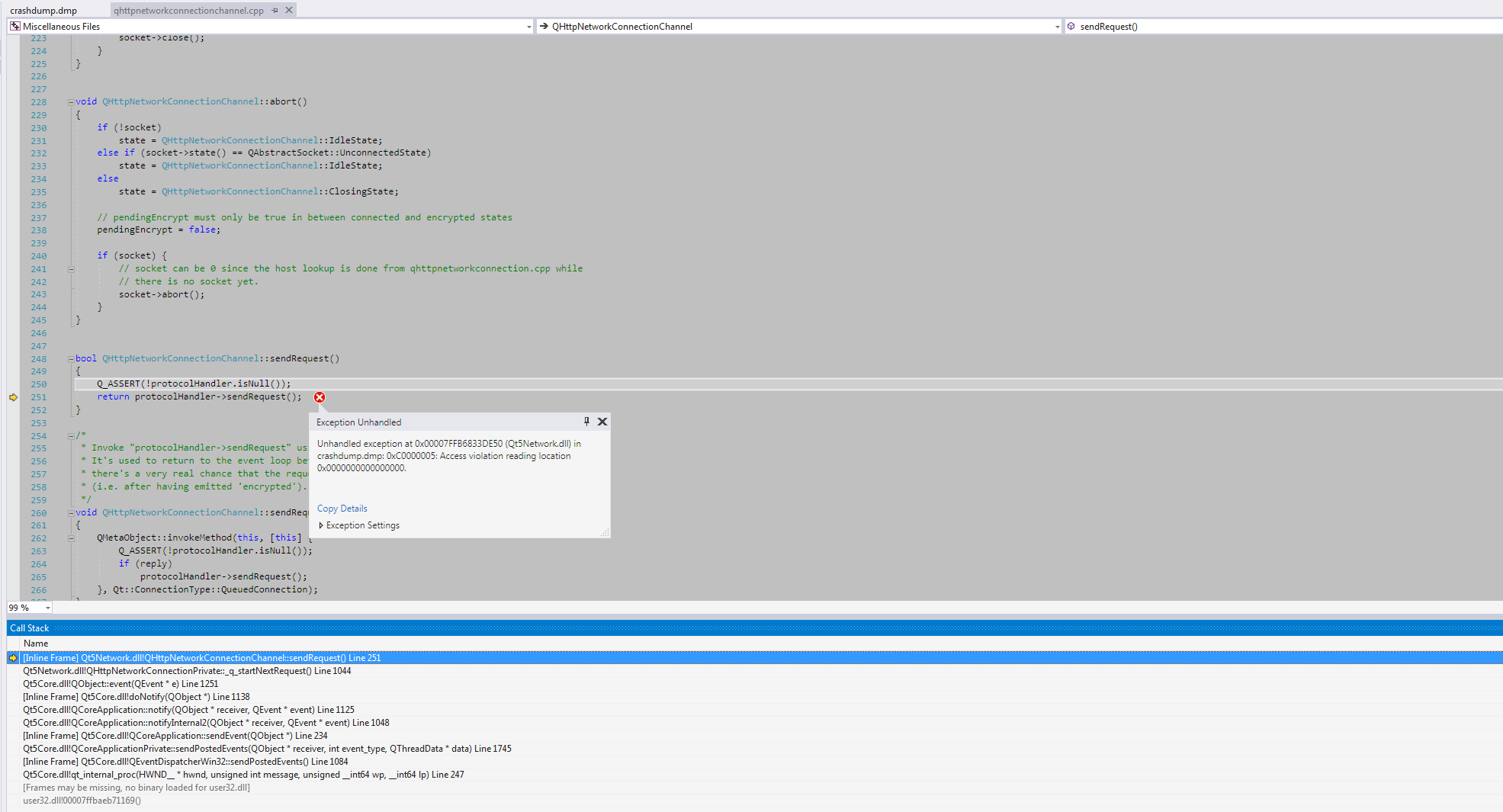Click the Miscellaneous Files project icon
The width and height of the screenshot is (1503, 812).
pyautogui.click(x=14, y=27)
